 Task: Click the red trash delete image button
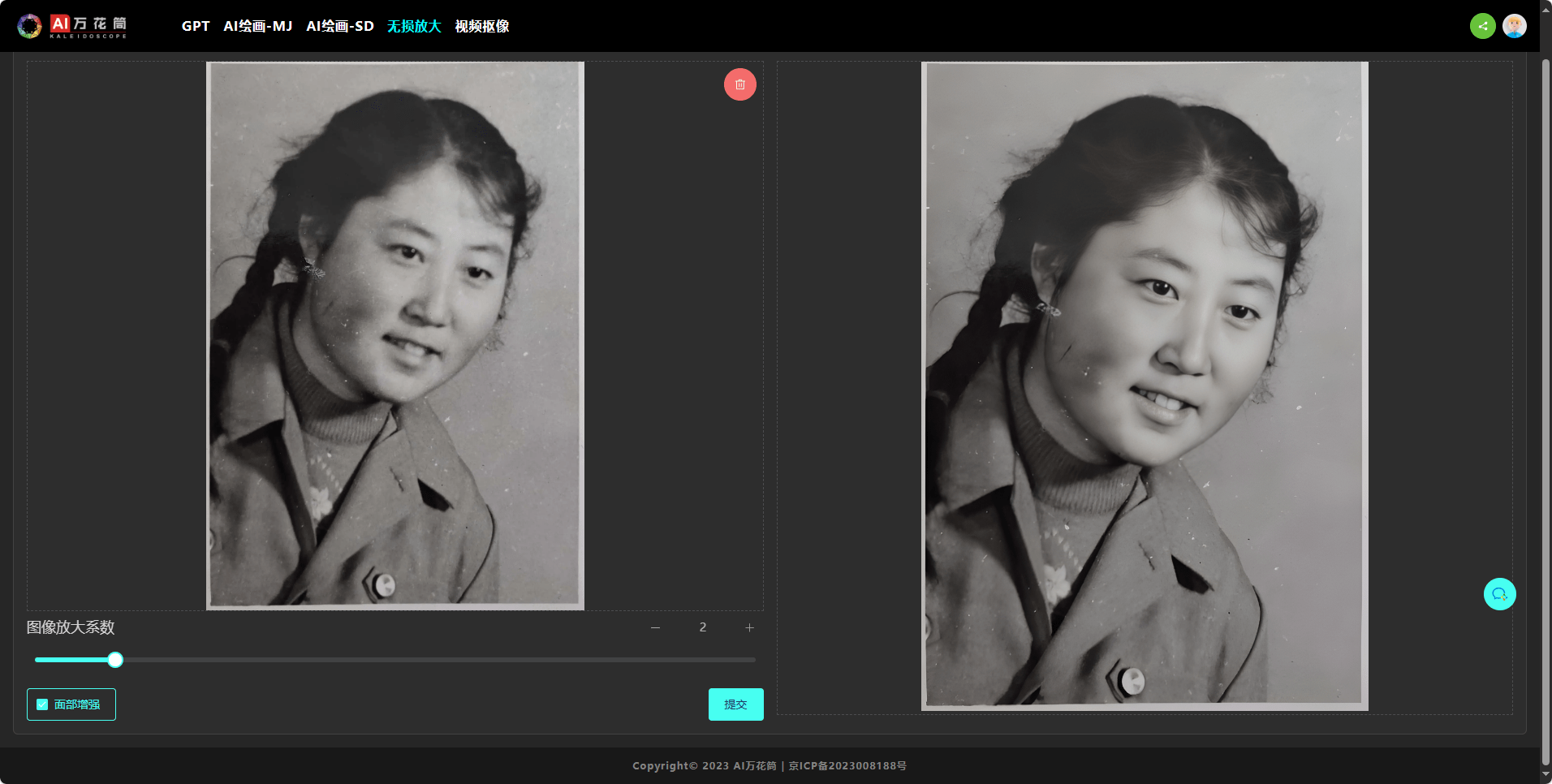point(739,84)
